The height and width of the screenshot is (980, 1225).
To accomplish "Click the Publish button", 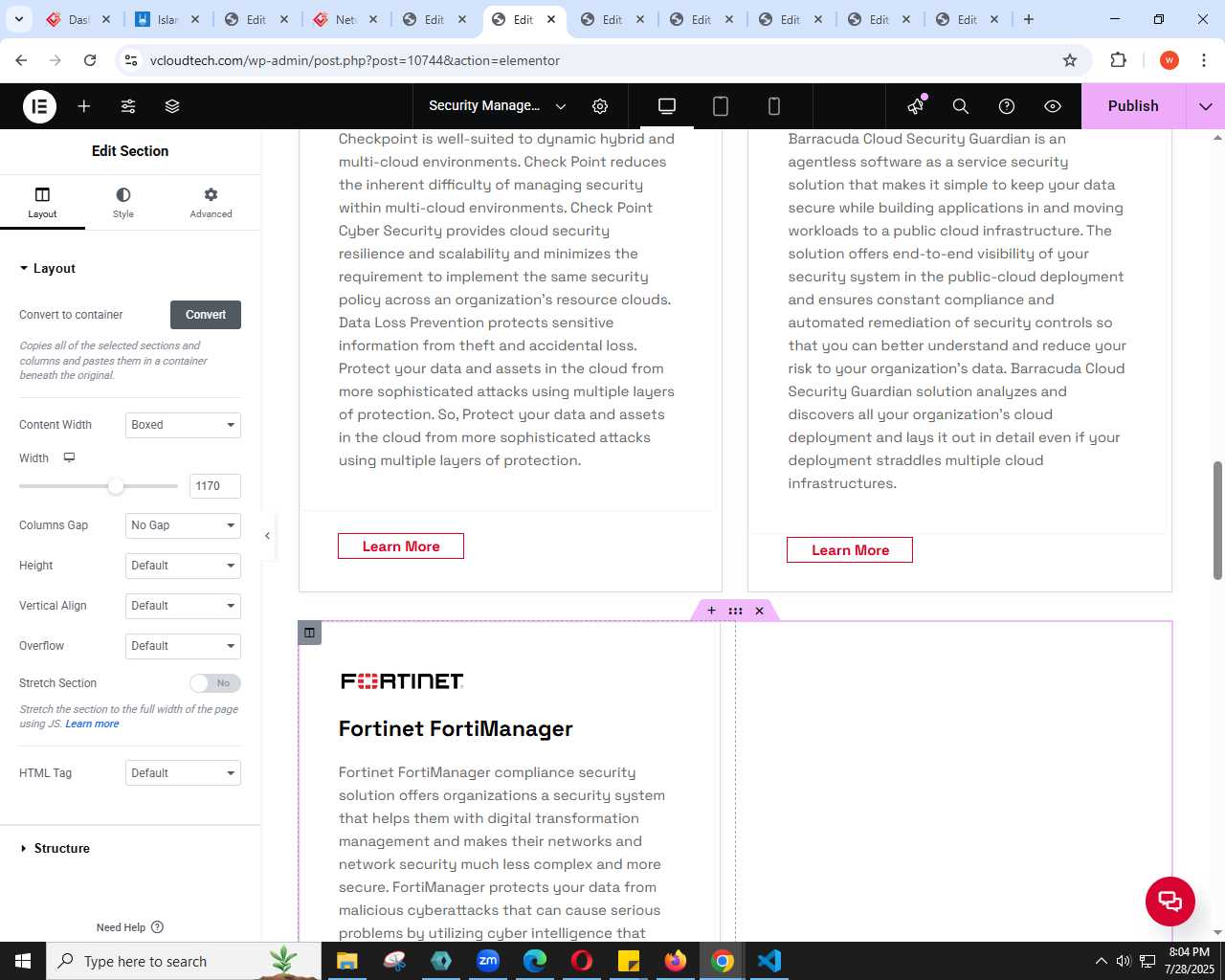I will click(x=1133, y=106).
